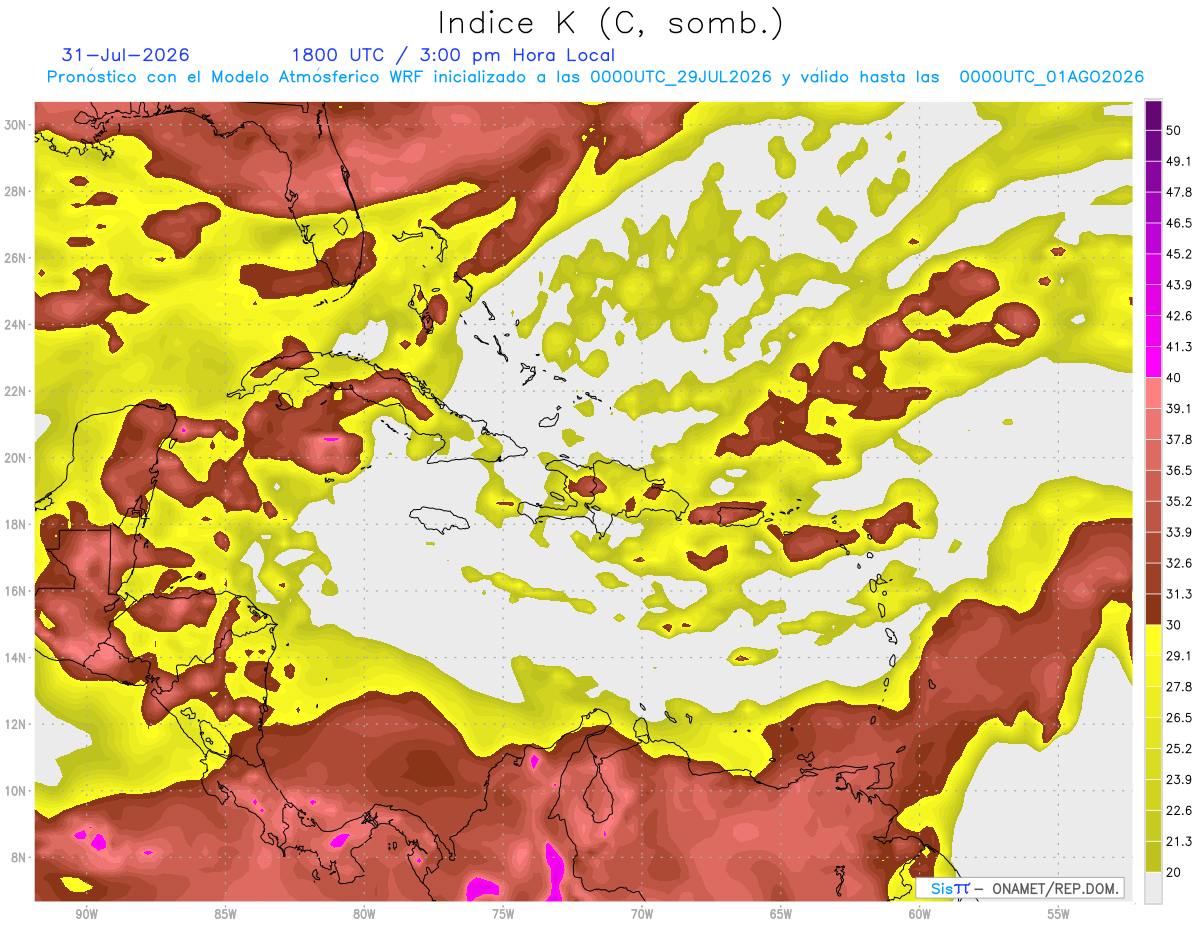Click the "28N" latitude label
Viewport: 1200px width, 927px height.
click(x=15, y=191)
